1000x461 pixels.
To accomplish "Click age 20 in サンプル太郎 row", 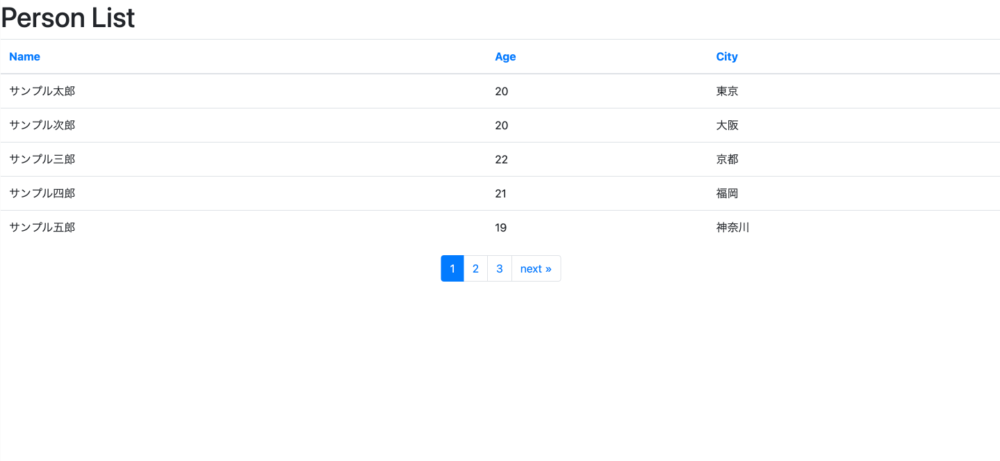I will [501, 91].
